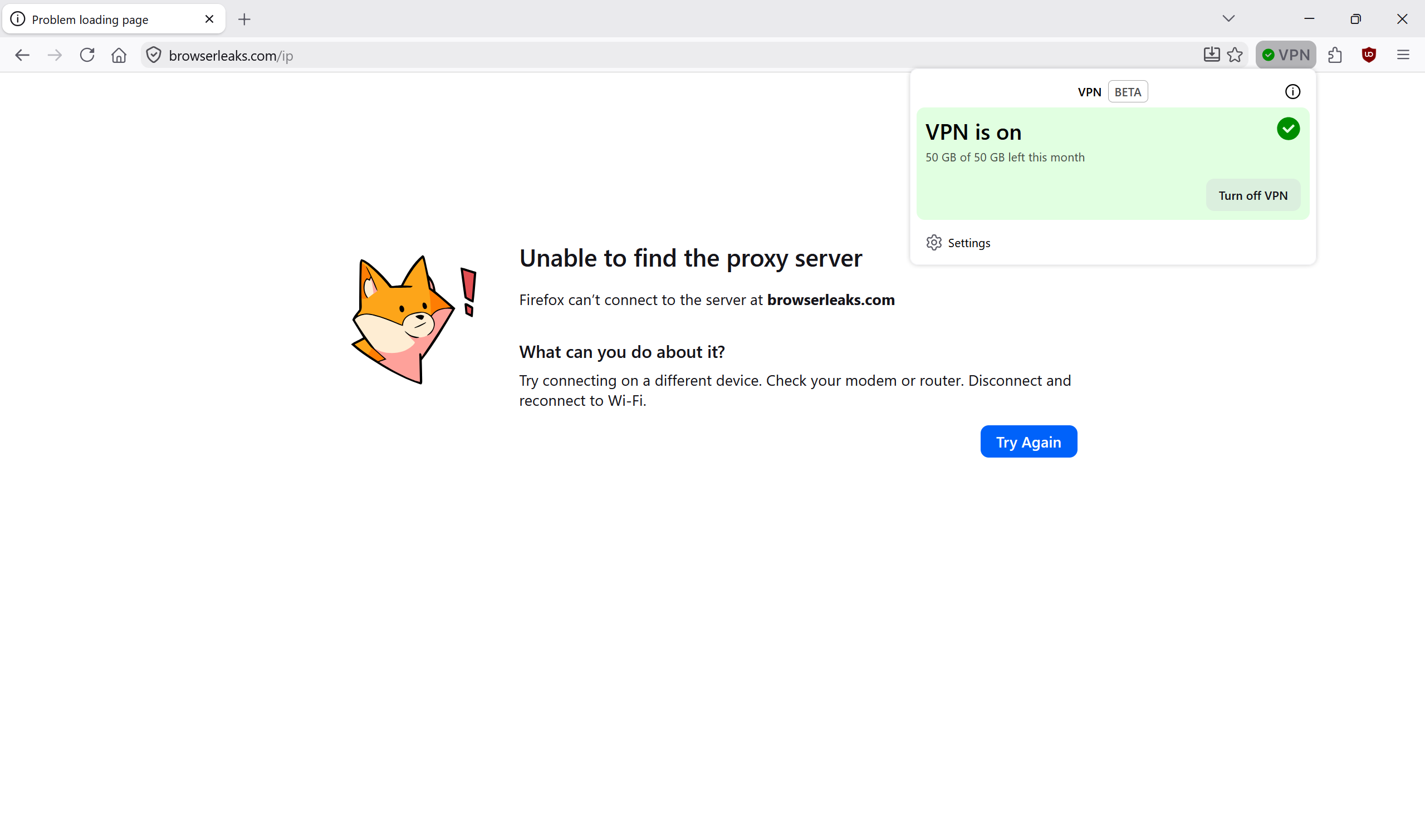The width and height of the screenshot is (1425, 840).
Task: Close the Problem loading page tab
Action: [x=209, y=19]
